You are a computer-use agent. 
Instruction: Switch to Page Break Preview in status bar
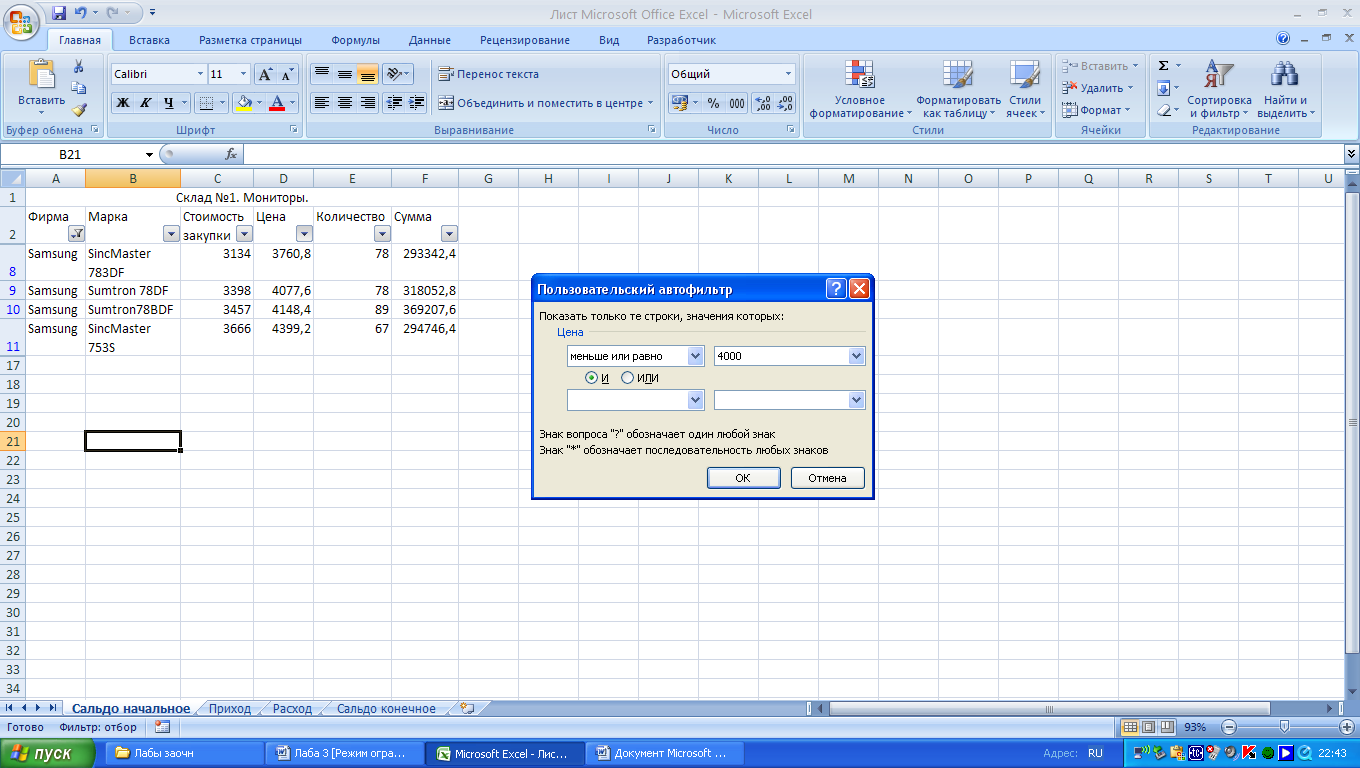tap(1168, 727)
